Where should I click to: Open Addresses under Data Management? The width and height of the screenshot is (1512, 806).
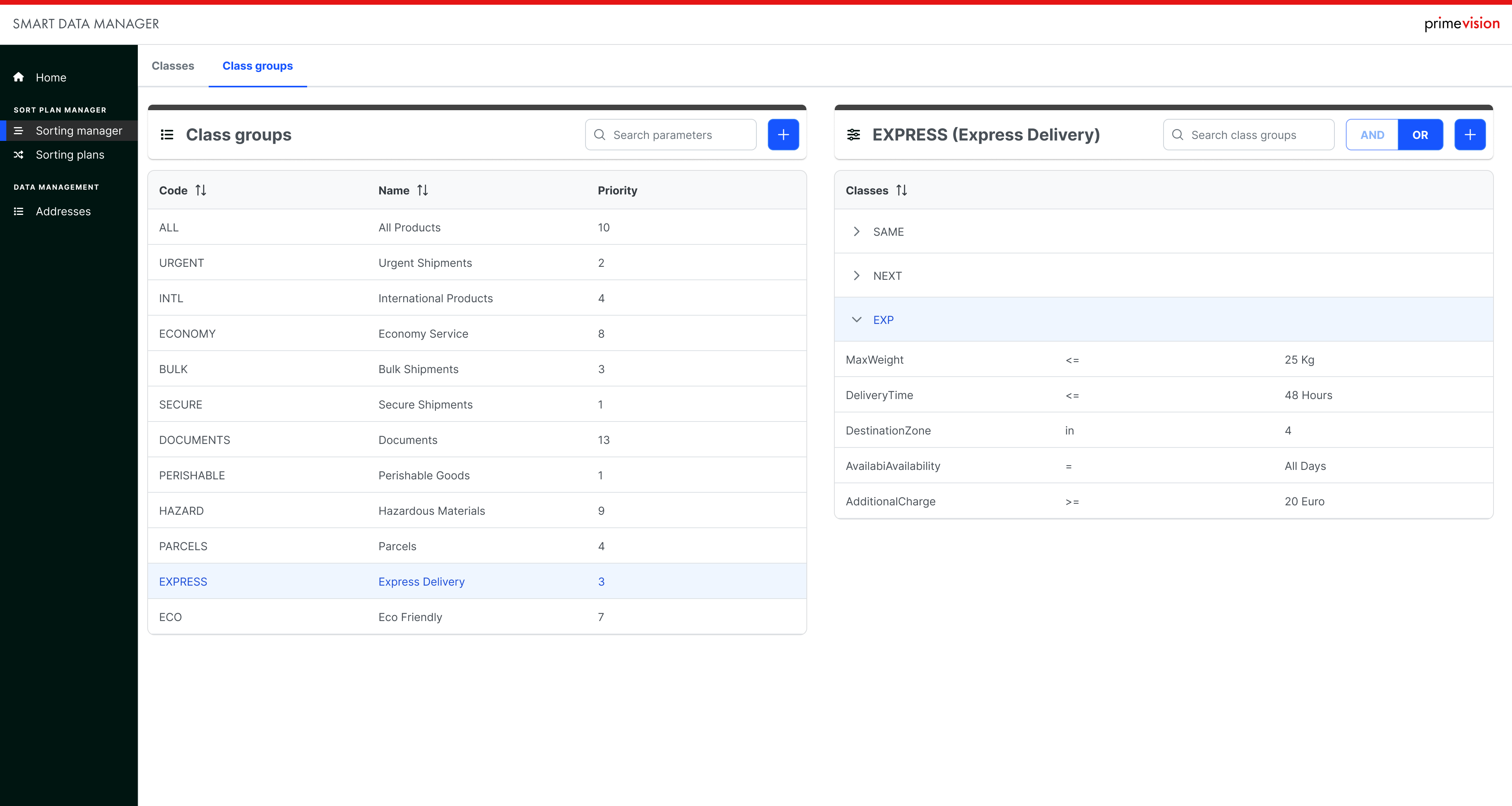click(63, 211)
